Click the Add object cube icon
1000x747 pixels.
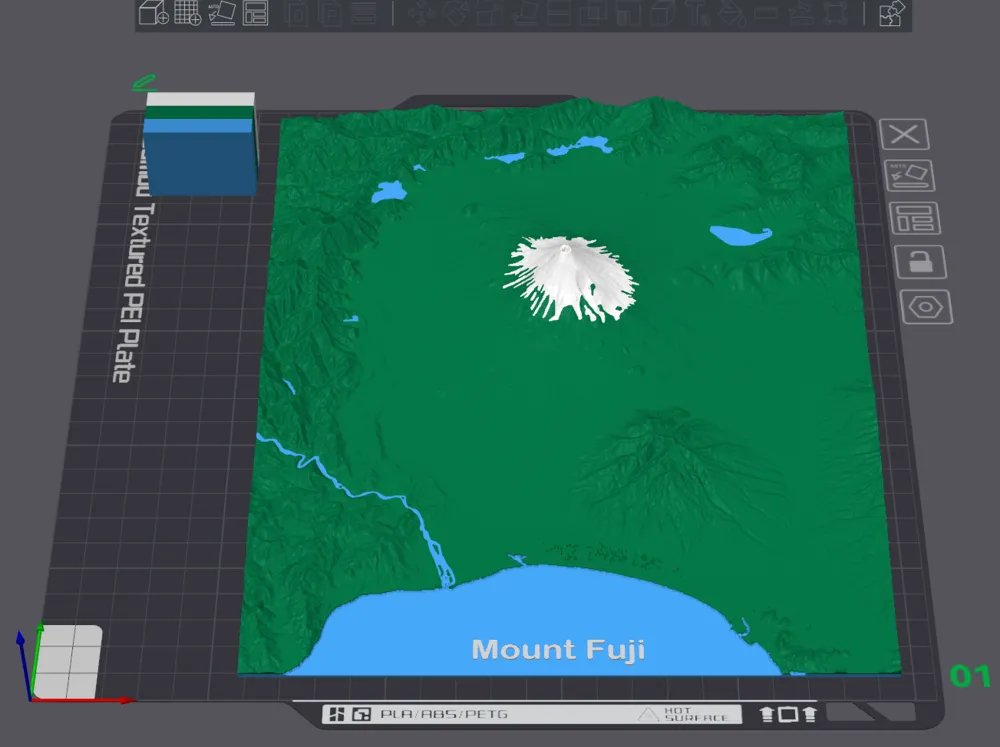[154, 13]
